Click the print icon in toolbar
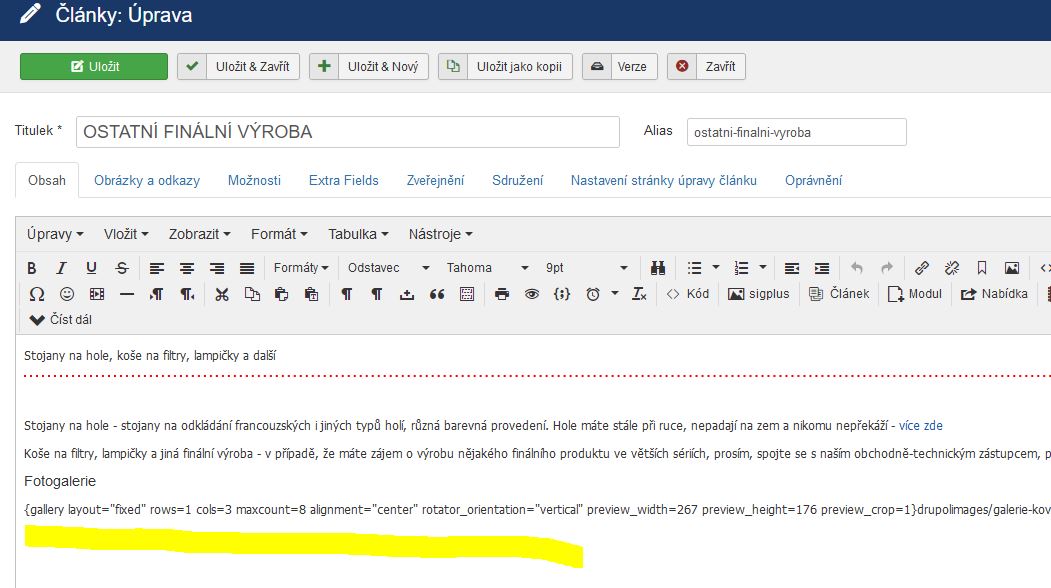Viewport: 1051px width, 588px height. [502, 294]
